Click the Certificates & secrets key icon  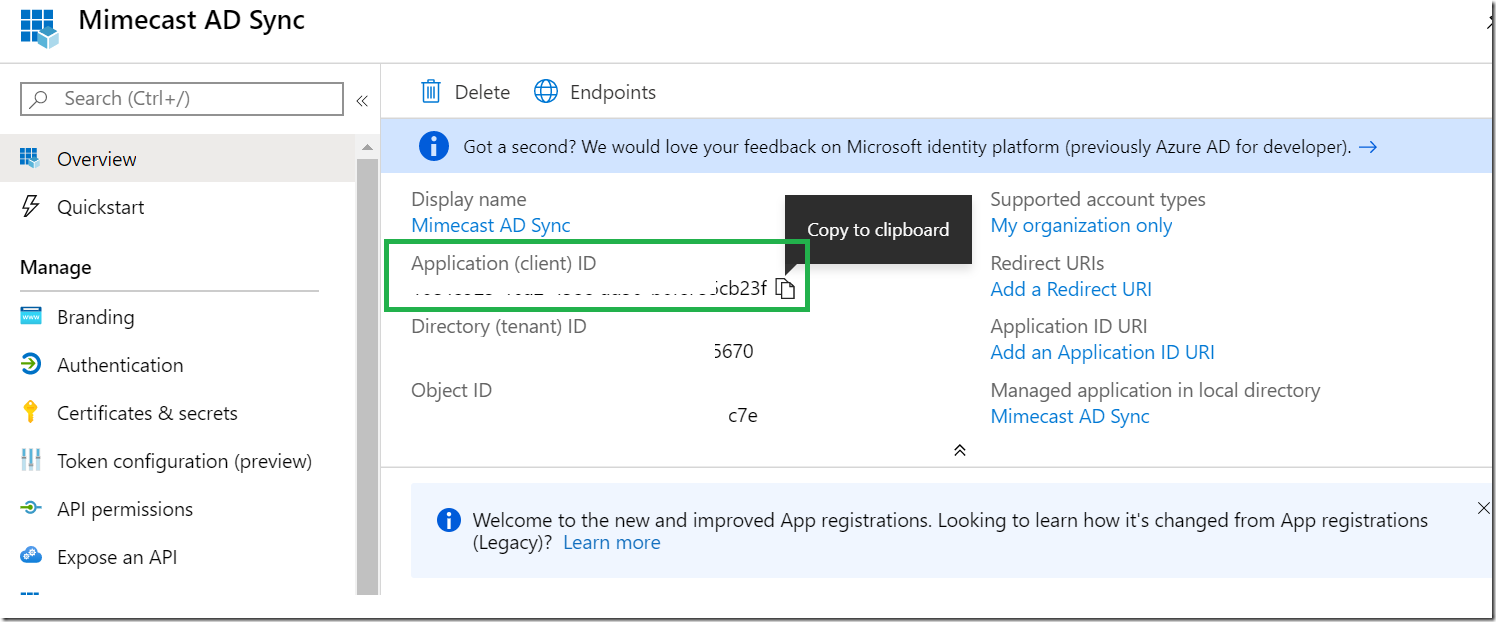[30, 412]
